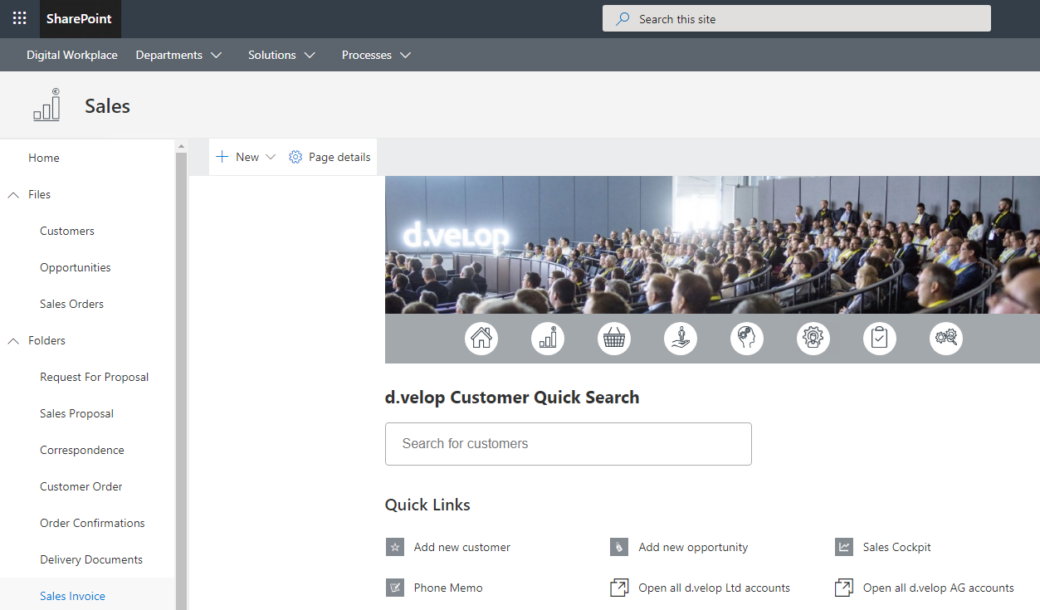1040x610 pixels.
Task: Open Customers in left navigation
Action: pos(67,231)
